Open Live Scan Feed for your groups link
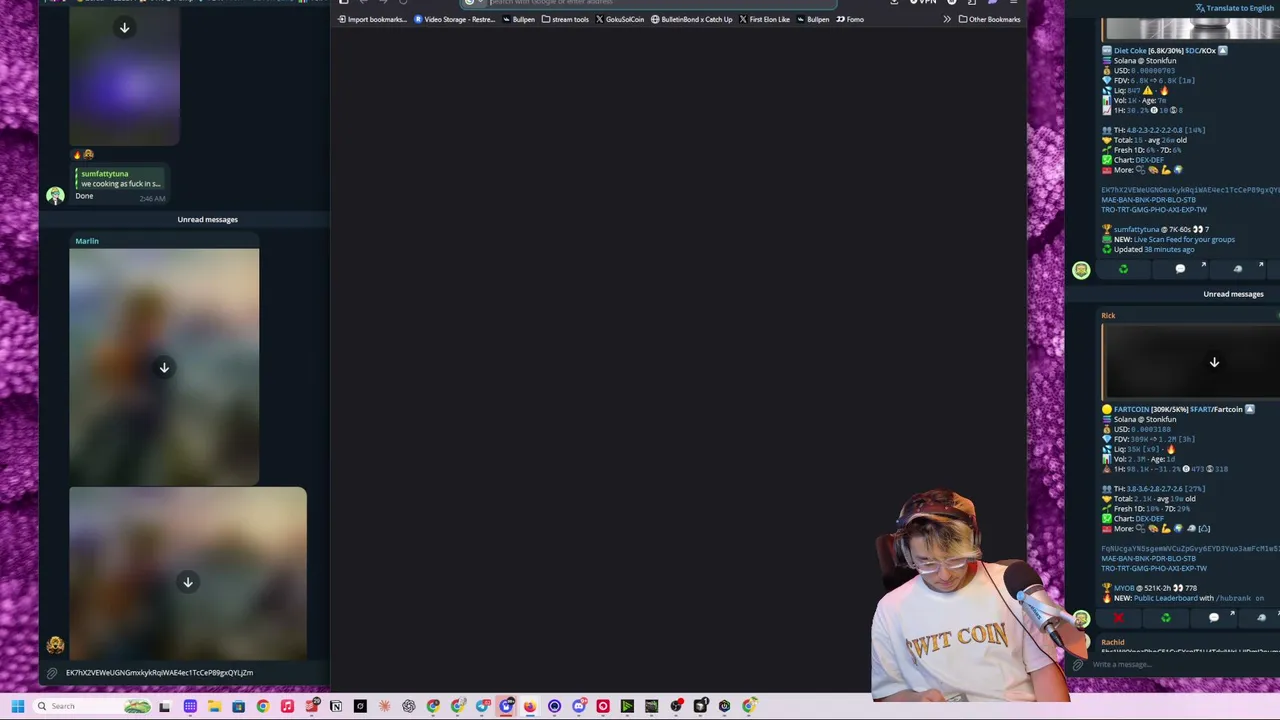Screen dimensions: 1280x720 coord(1184,240)
